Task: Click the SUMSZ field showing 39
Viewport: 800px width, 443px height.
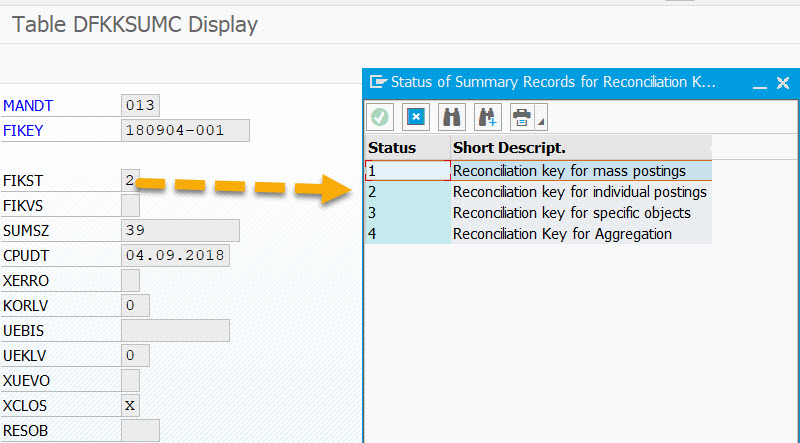Action: point(180,230)
